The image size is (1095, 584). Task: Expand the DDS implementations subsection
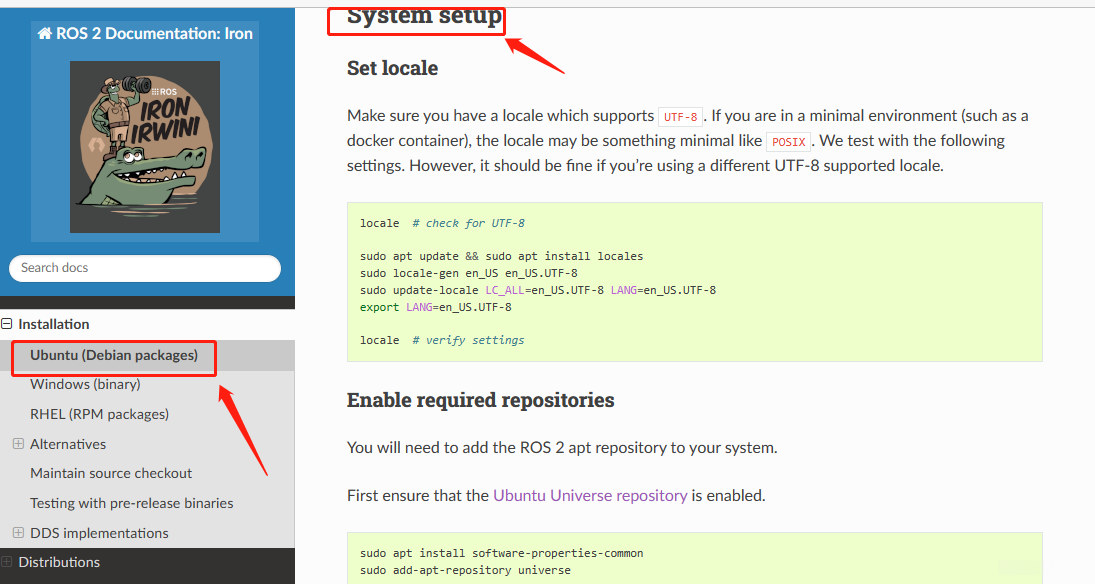(18, 532)
